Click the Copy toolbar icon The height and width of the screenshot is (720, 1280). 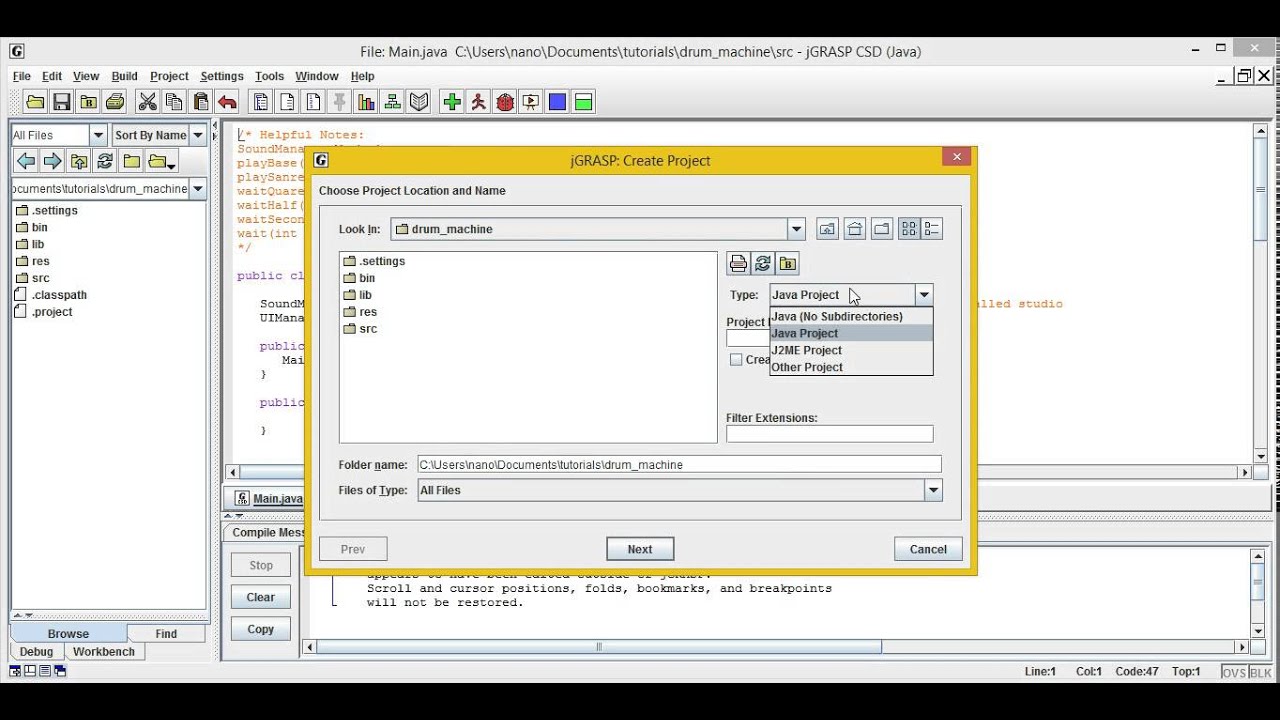174,101
